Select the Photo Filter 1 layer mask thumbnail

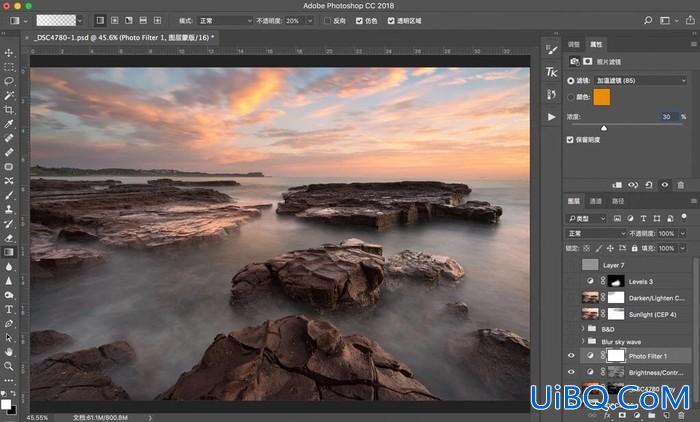pyautogui.click(x=616, y=356)
